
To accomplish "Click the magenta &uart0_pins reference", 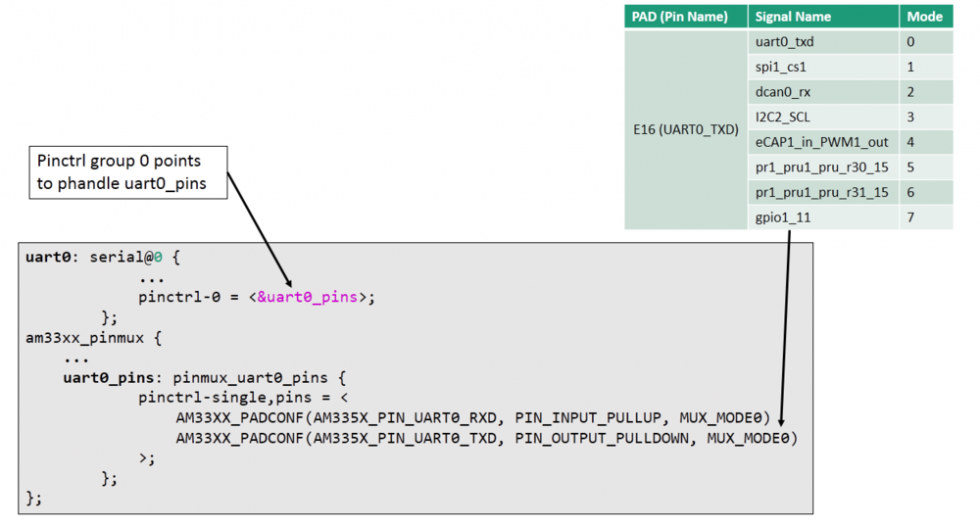I will coord(311,297).
